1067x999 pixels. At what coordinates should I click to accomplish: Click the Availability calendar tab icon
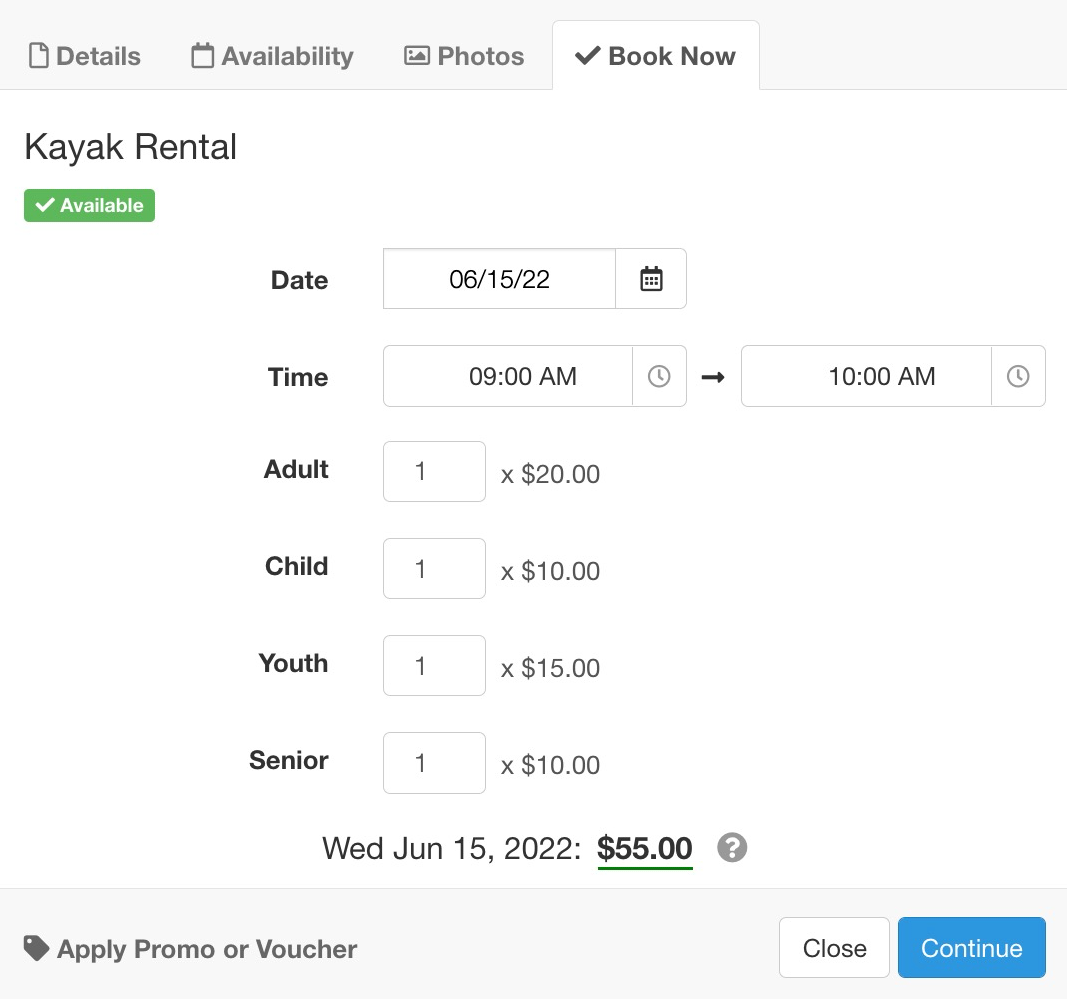[x=202, y=55]
